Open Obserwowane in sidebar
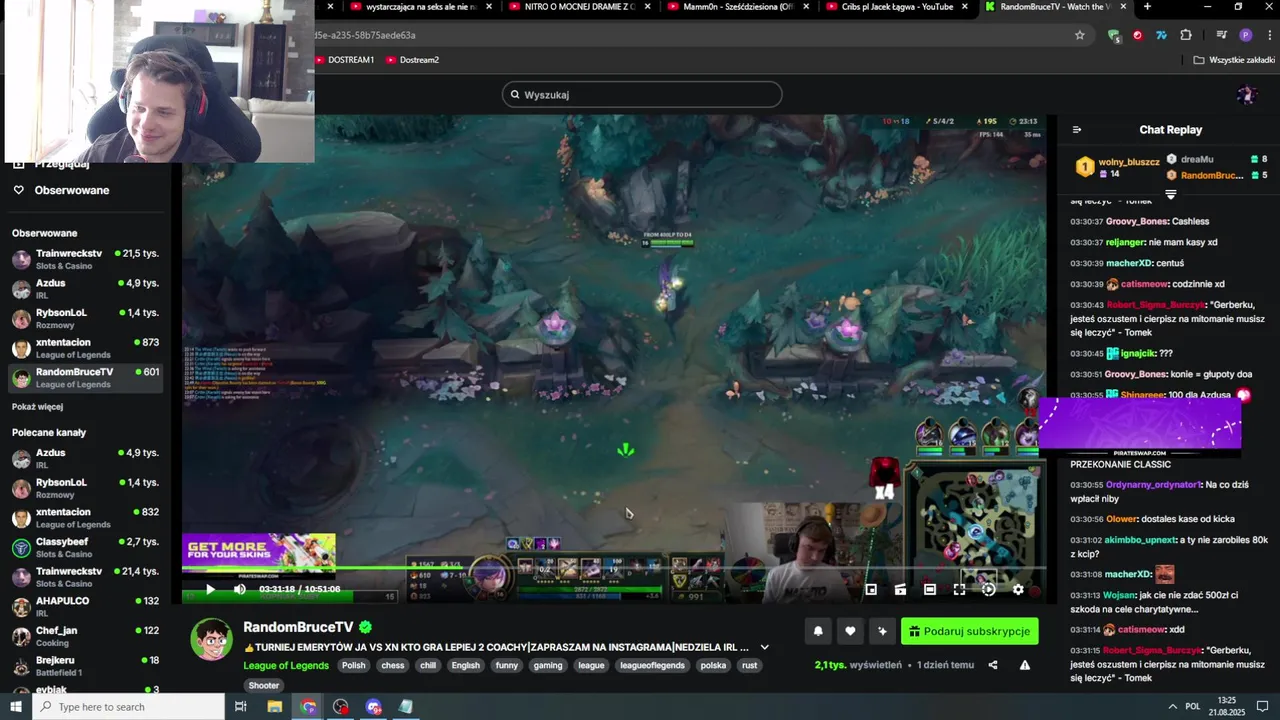The width and height of the screenshot is (1280, 720). point(72,190)
